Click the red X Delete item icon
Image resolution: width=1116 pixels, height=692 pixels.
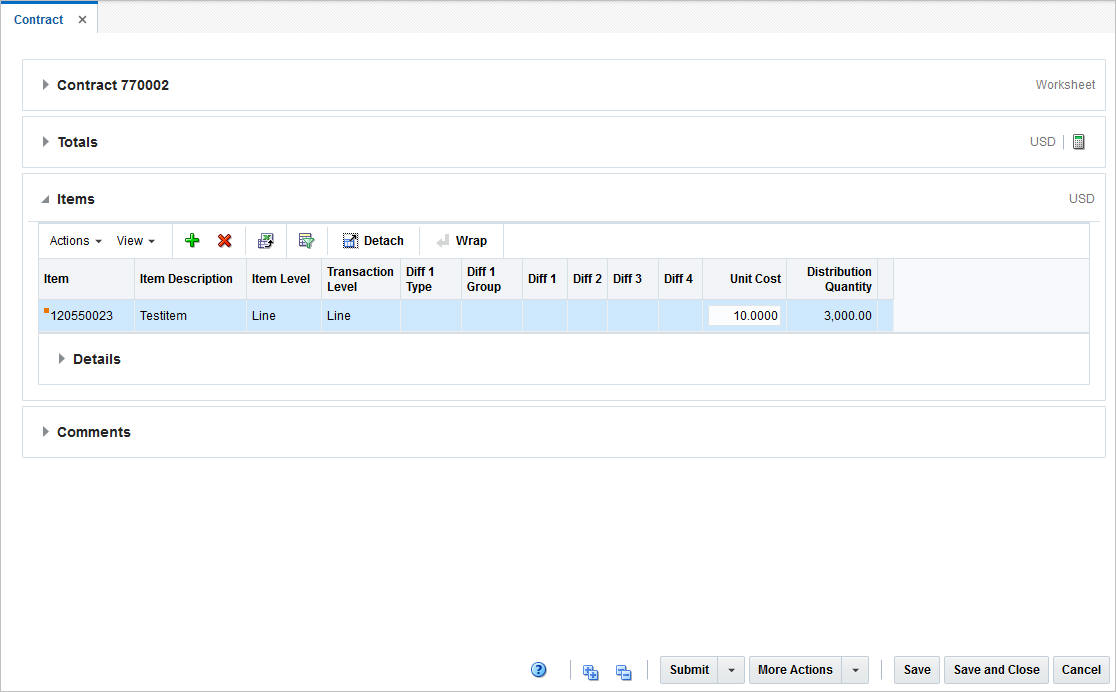pyautogui.click(x=225, y=241)
